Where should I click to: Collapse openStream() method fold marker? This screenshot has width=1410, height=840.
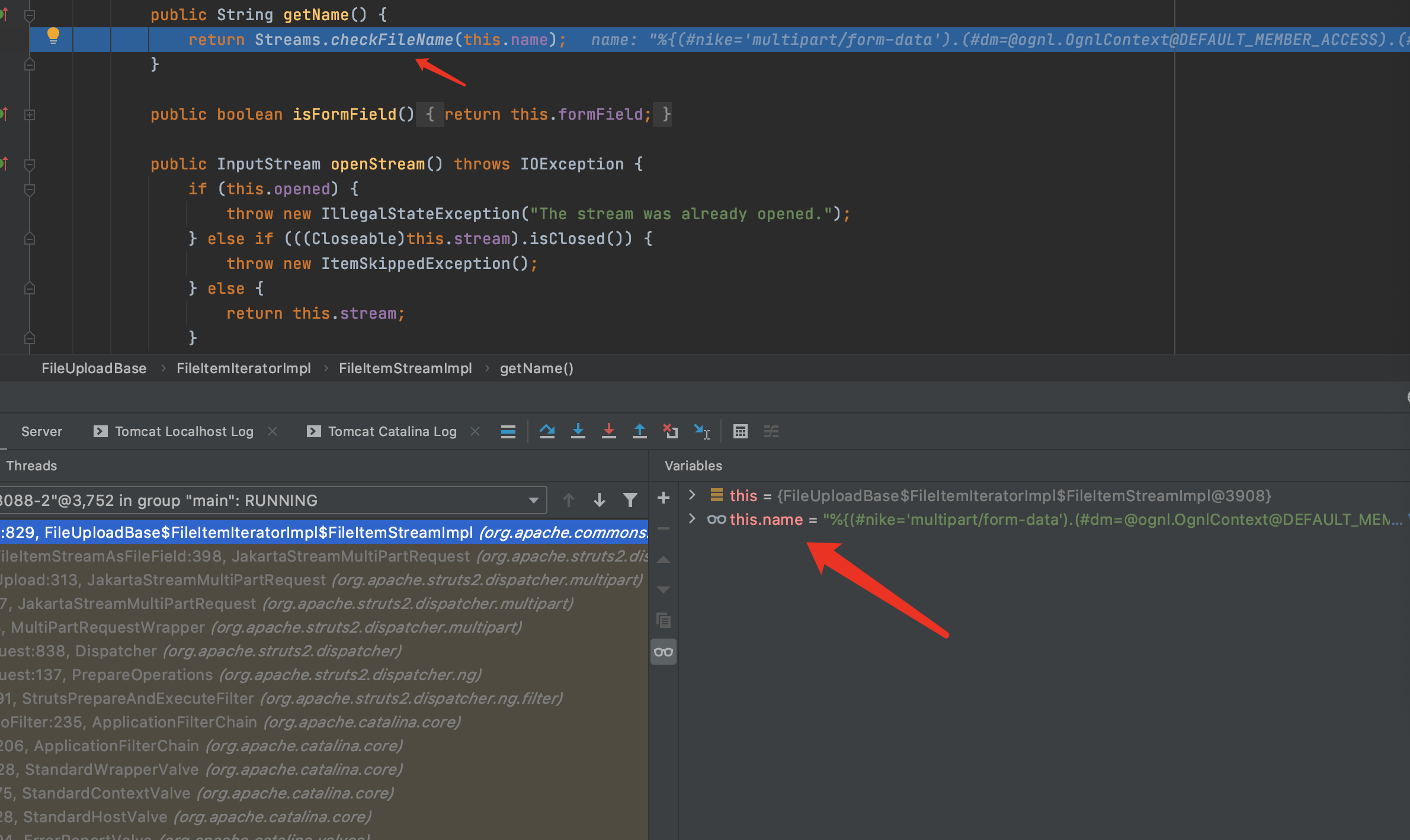pos(30,165)
